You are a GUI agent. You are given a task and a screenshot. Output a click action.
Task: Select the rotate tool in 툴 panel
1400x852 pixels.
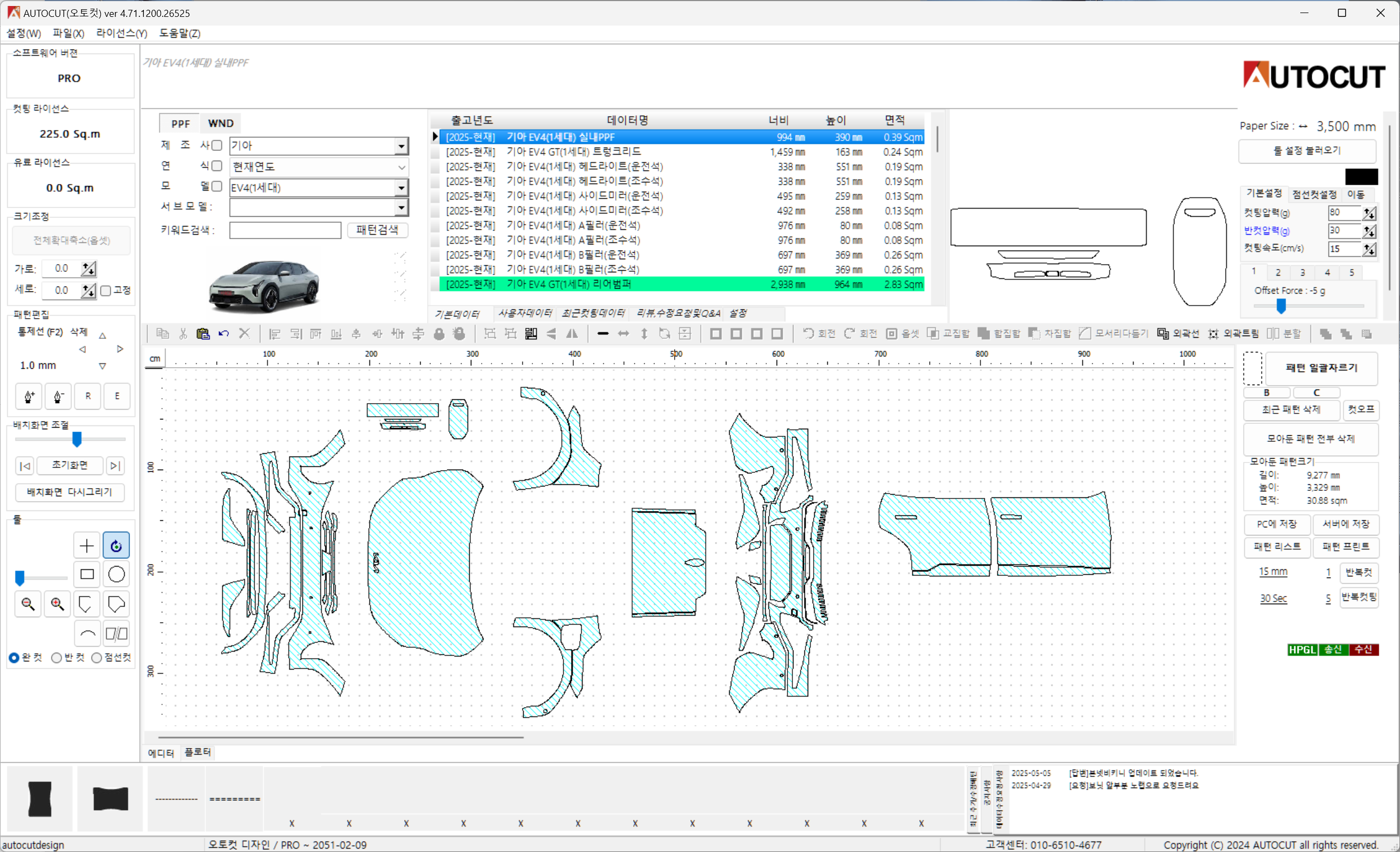116,546
